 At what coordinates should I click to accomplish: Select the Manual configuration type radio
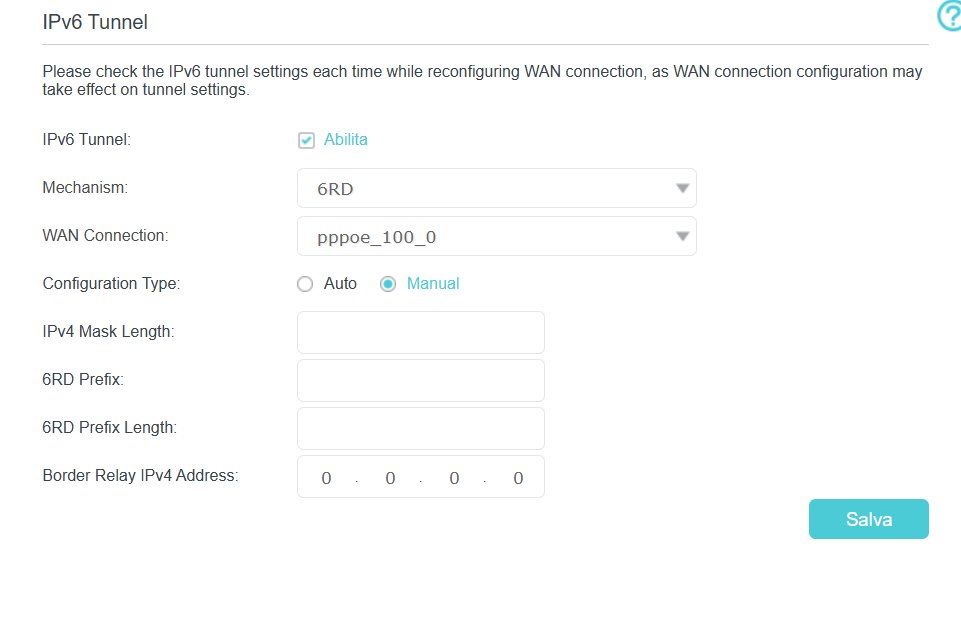click(388, 284)
